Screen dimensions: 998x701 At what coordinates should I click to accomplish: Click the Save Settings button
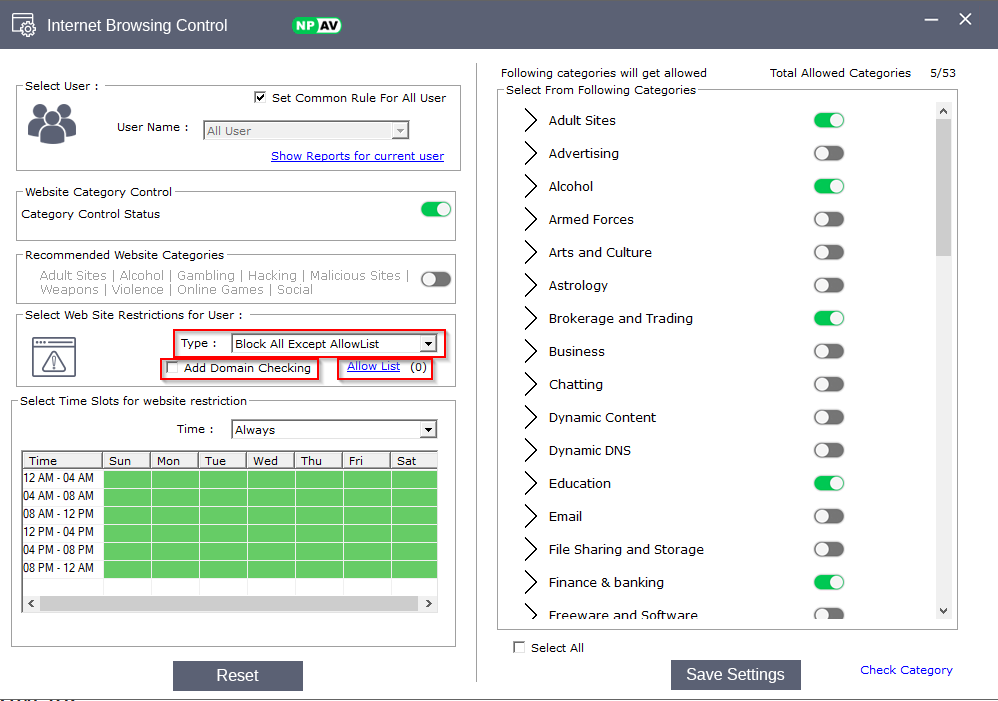(x=735, y=675)
